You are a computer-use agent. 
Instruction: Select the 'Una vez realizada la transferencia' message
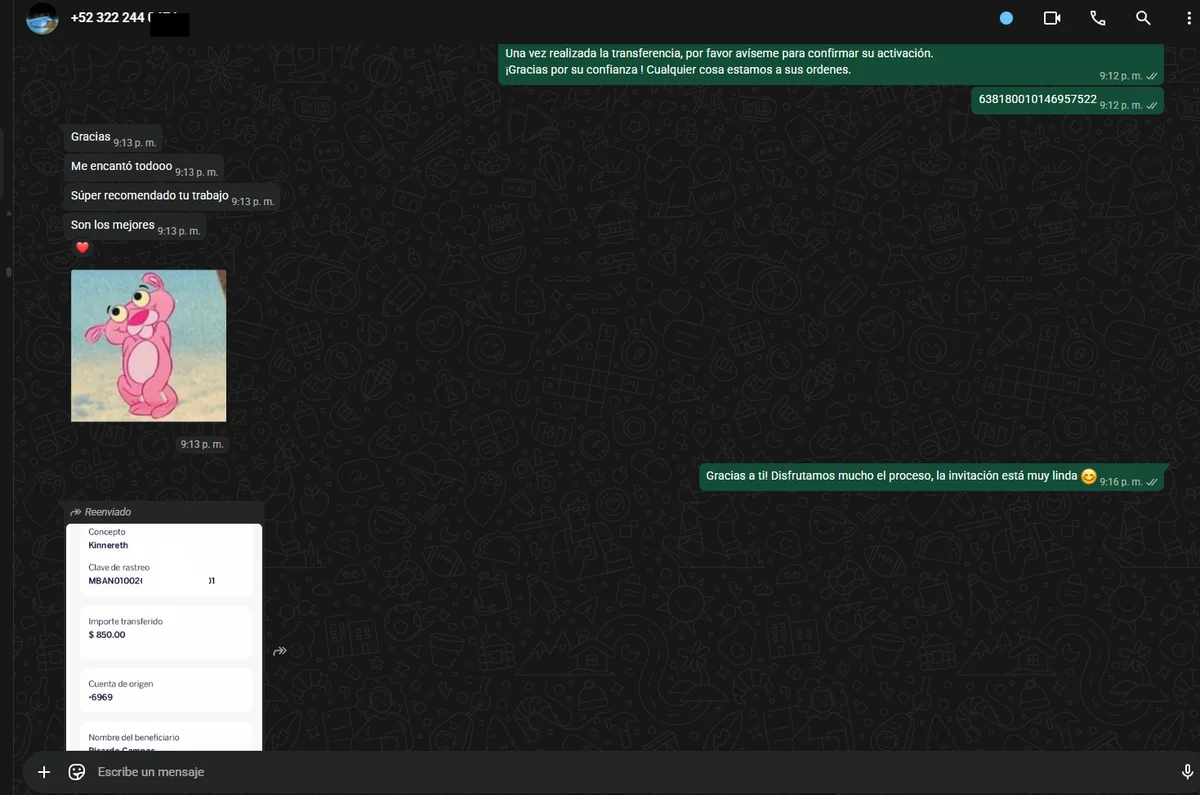(831, 62)
